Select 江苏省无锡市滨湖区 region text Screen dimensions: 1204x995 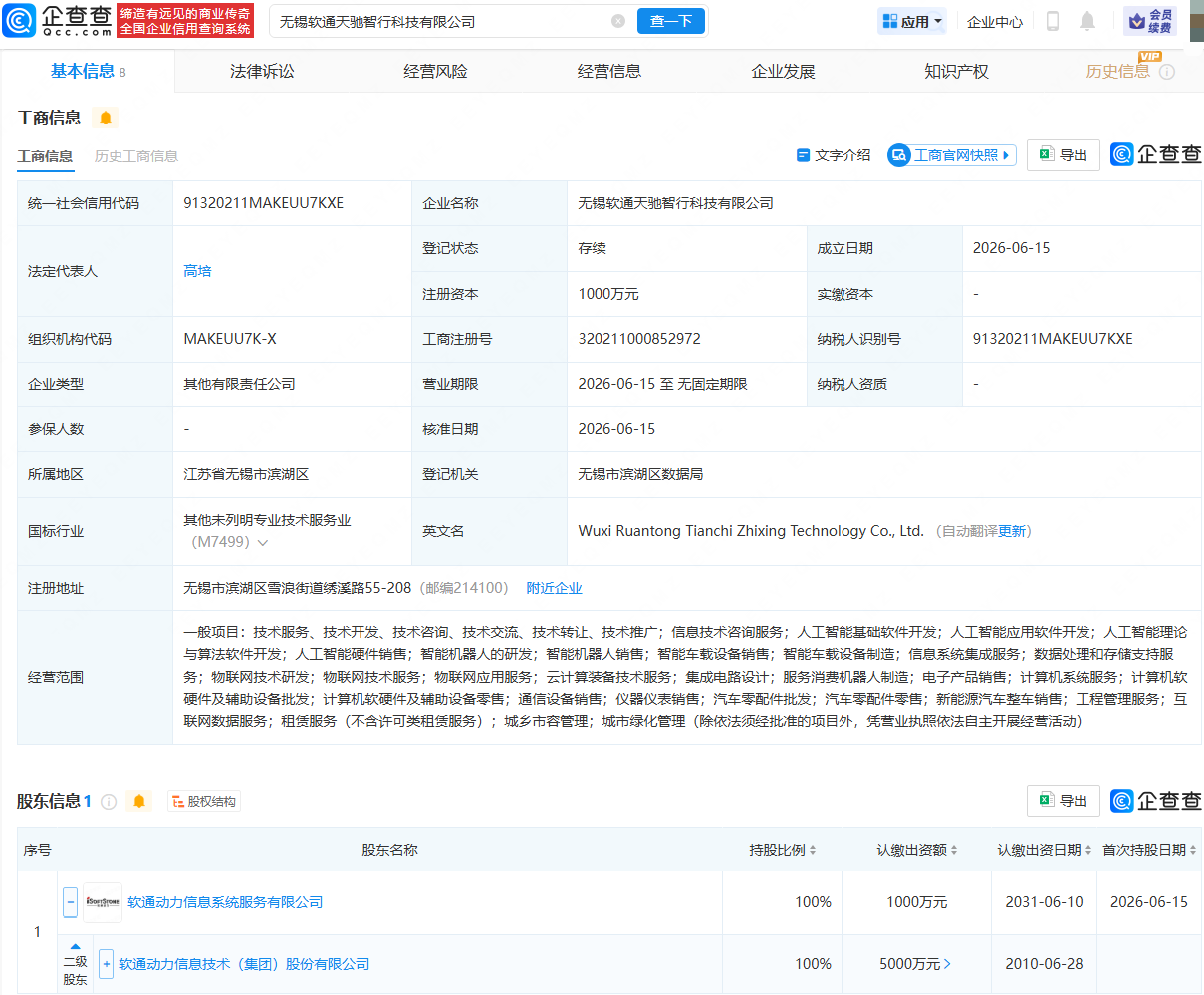(246, 474)
